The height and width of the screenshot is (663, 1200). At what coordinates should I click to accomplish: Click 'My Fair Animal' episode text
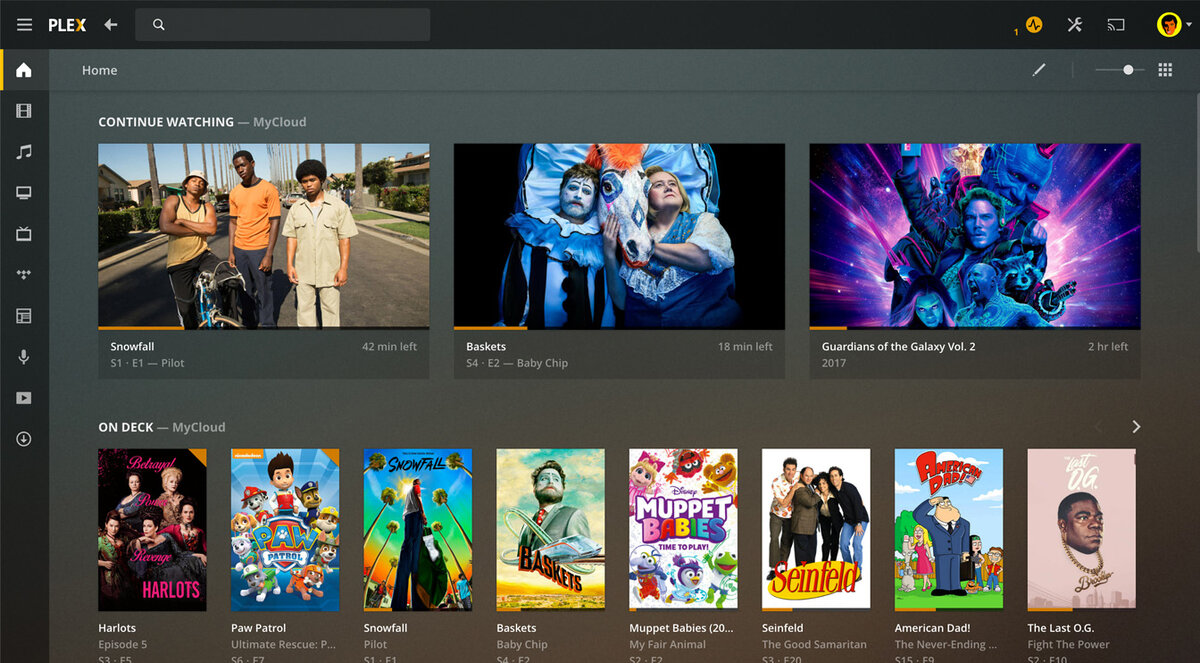click(667, 645)
